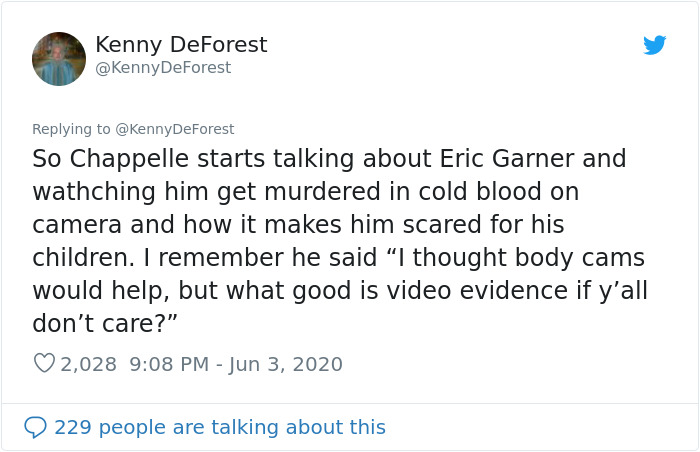Open the @KennyDeForest handle under the name
The height and width of the screenshot is (452, 700).
click(x=163, y=68)
